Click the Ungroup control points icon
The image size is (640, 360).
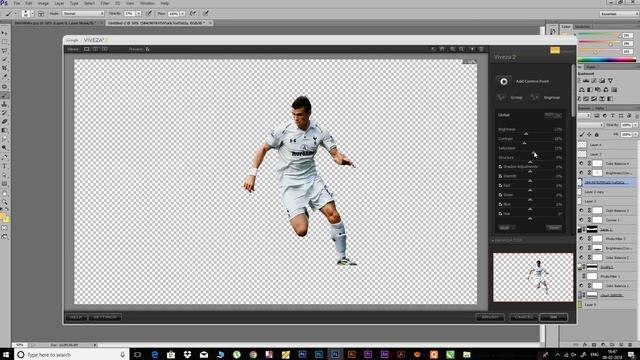[x=534, y=98]
